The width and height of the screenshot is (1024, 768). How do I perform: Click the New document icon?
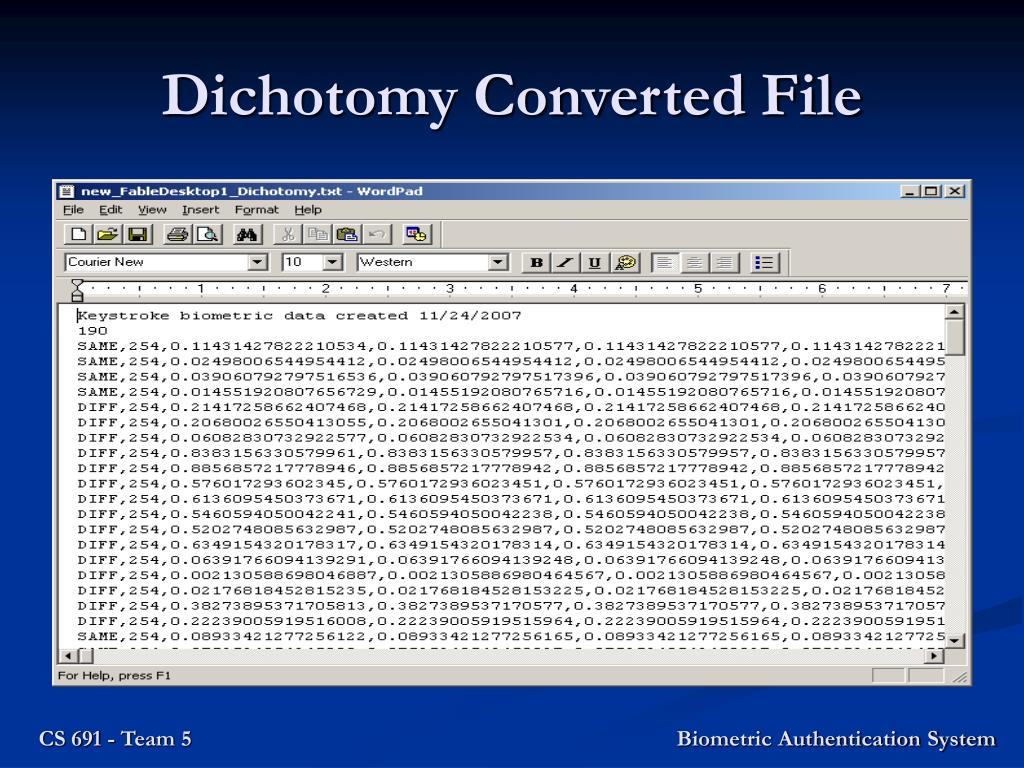[78, 234]
